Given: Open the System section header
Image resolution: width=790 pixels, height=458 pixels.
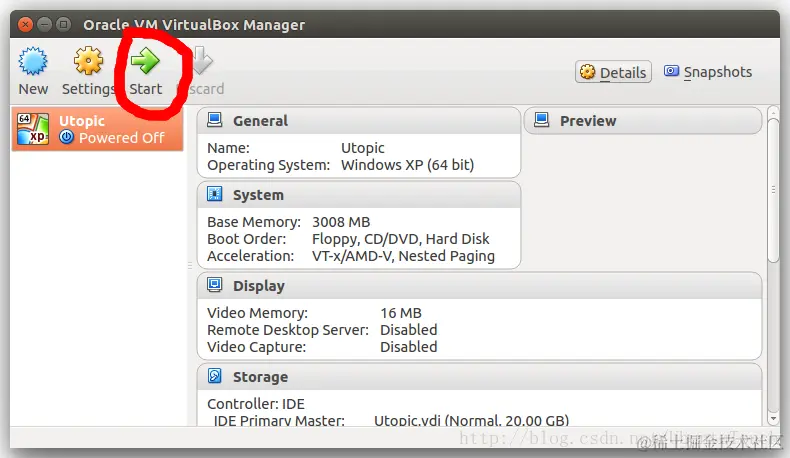Looking at the screenshot, I should (x=359, y=195).
